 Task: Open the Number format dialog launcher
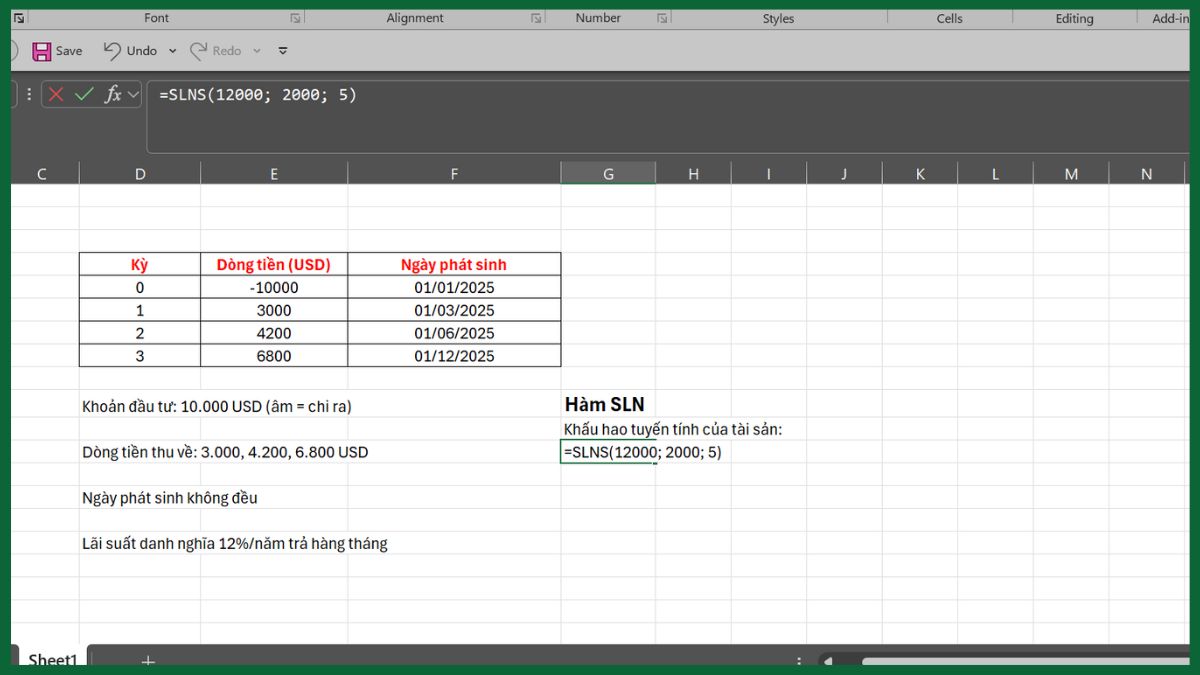pyautogui.click(x=662, y=17)
